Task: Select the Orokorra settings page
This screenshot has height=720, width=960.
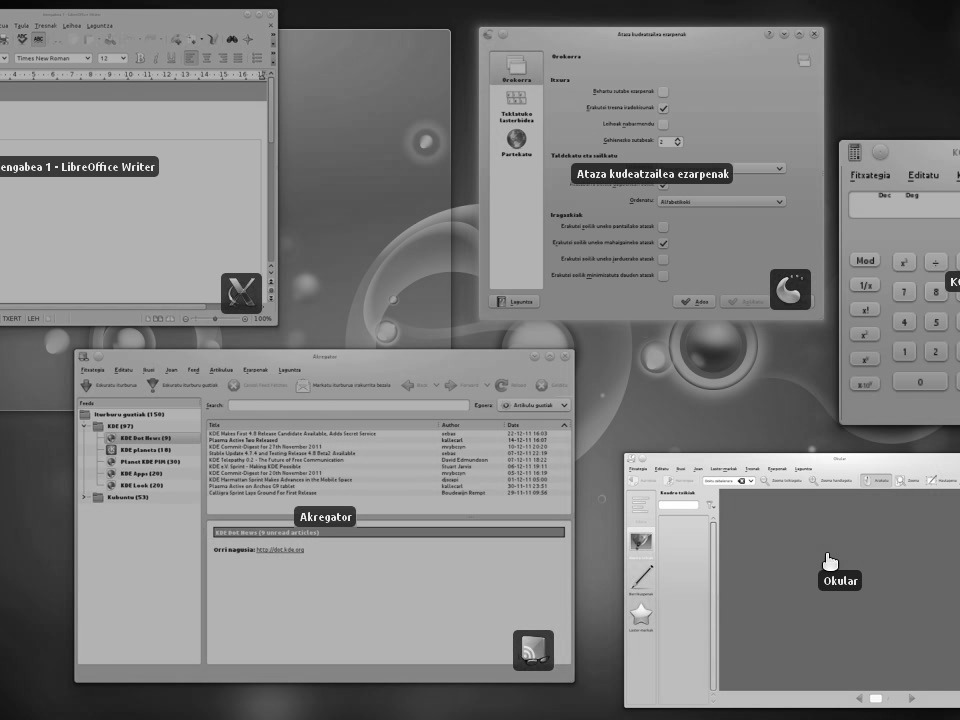Action: [516, 69]
